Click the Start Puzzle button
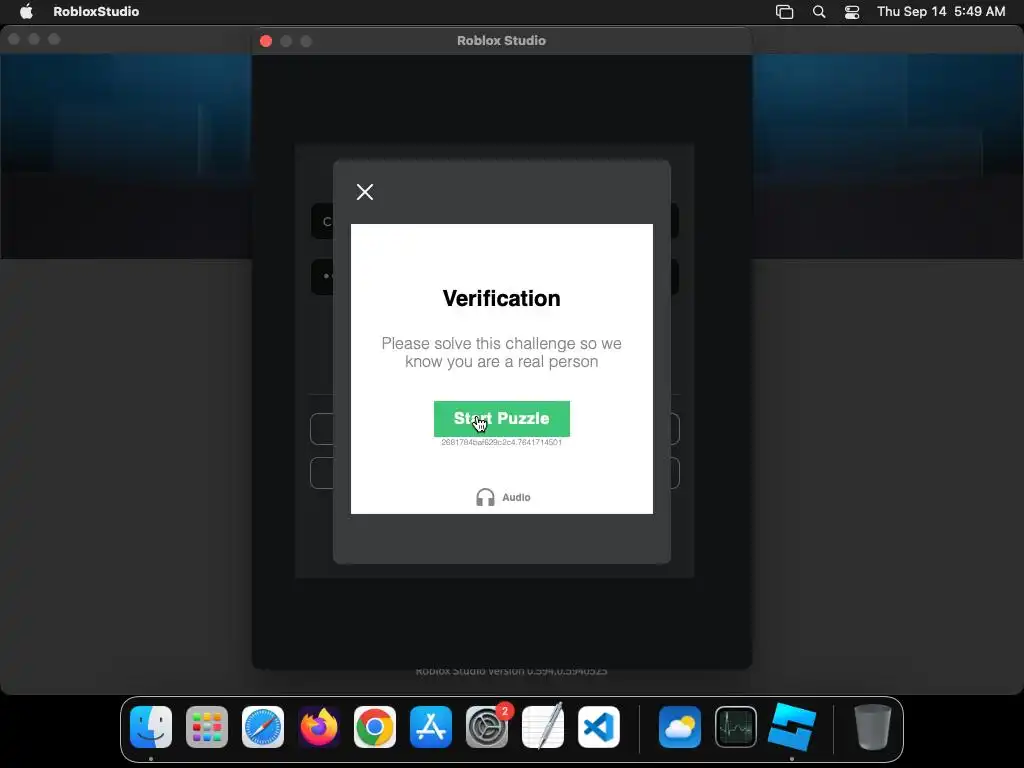The height and width of the screenshot is (768, 1024). pos(502,419)
